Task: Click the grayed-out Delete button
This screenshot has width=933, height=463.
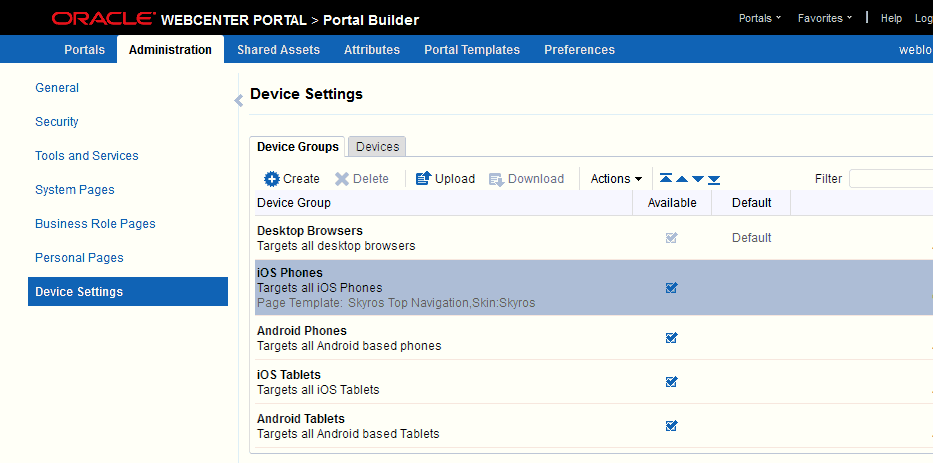Action: pyautogui.click(x=361, y=179)
